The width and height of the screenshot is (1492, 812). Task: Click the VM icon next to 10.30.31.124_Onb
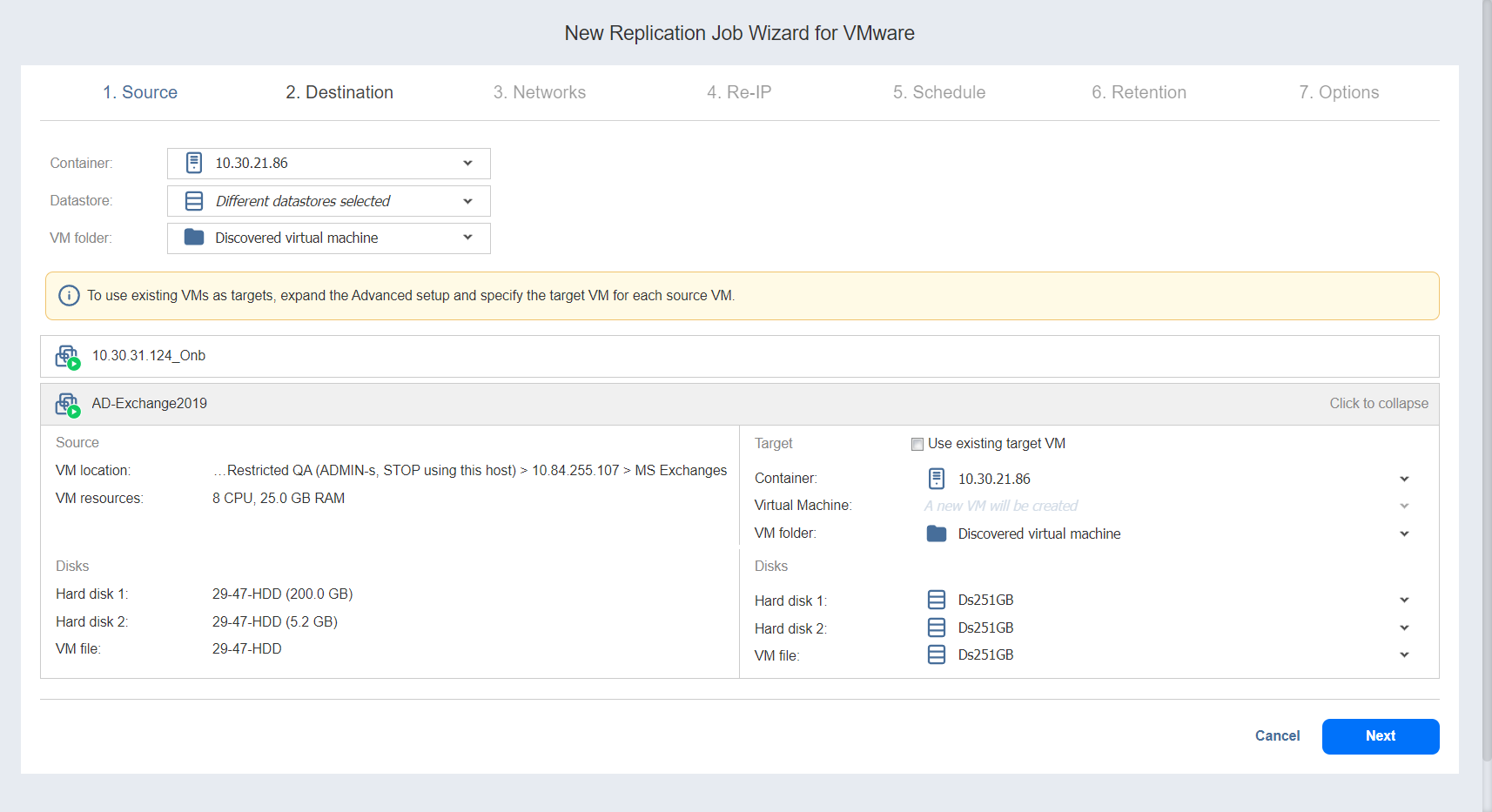pos(67,356)
